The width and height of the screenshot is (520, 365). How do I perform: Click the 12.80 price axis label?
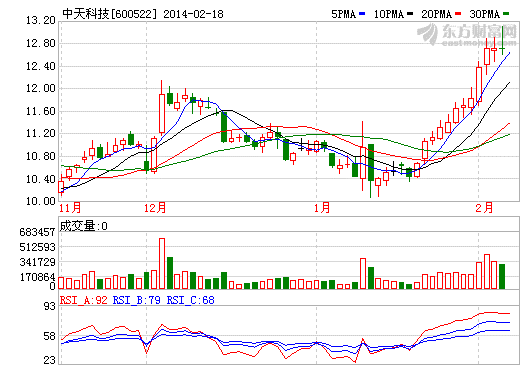tap(41, 43)
